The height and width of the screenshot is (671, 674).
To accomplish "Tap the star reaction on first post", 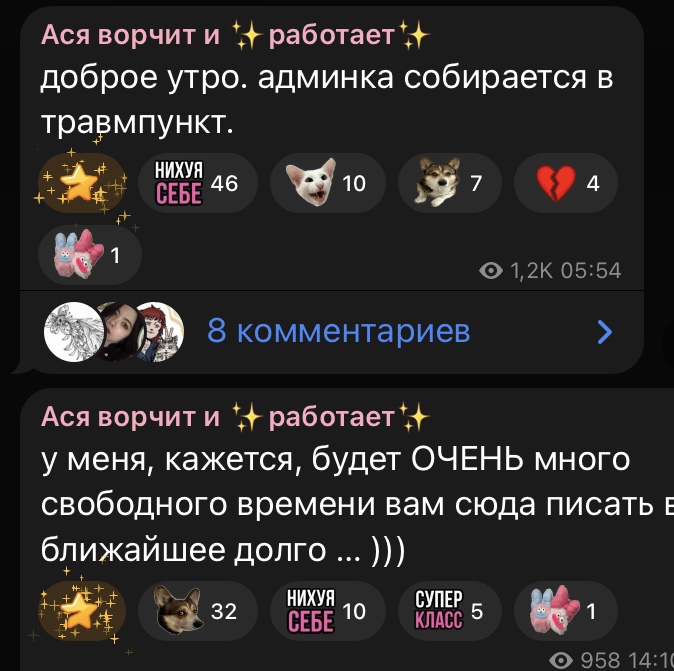I will click(x=81, y=183).
